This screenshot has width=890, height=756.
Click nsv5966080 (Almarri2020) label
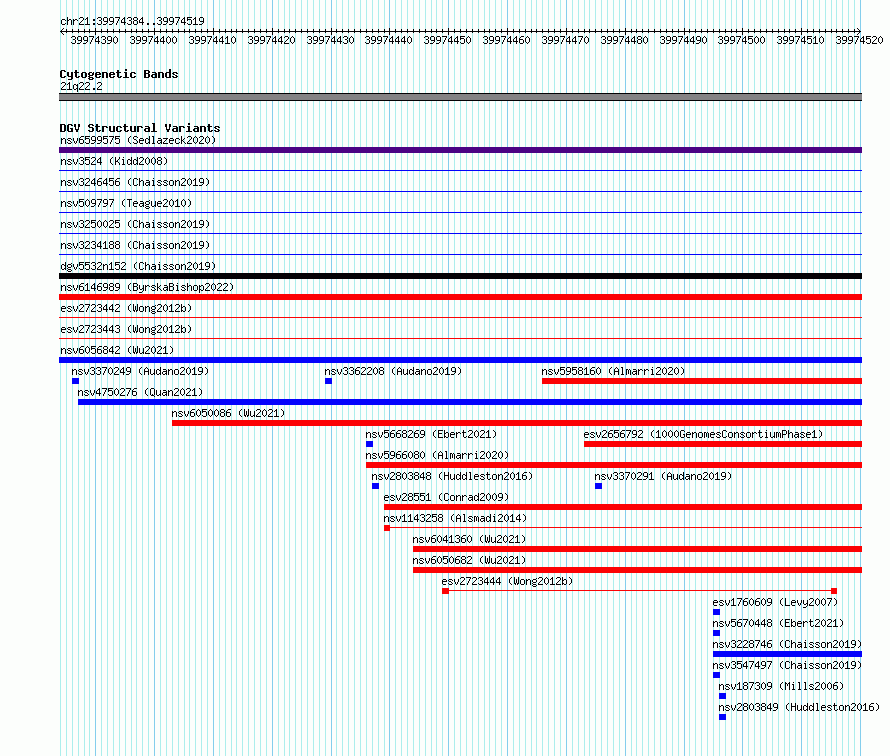[x=437, y=455]
